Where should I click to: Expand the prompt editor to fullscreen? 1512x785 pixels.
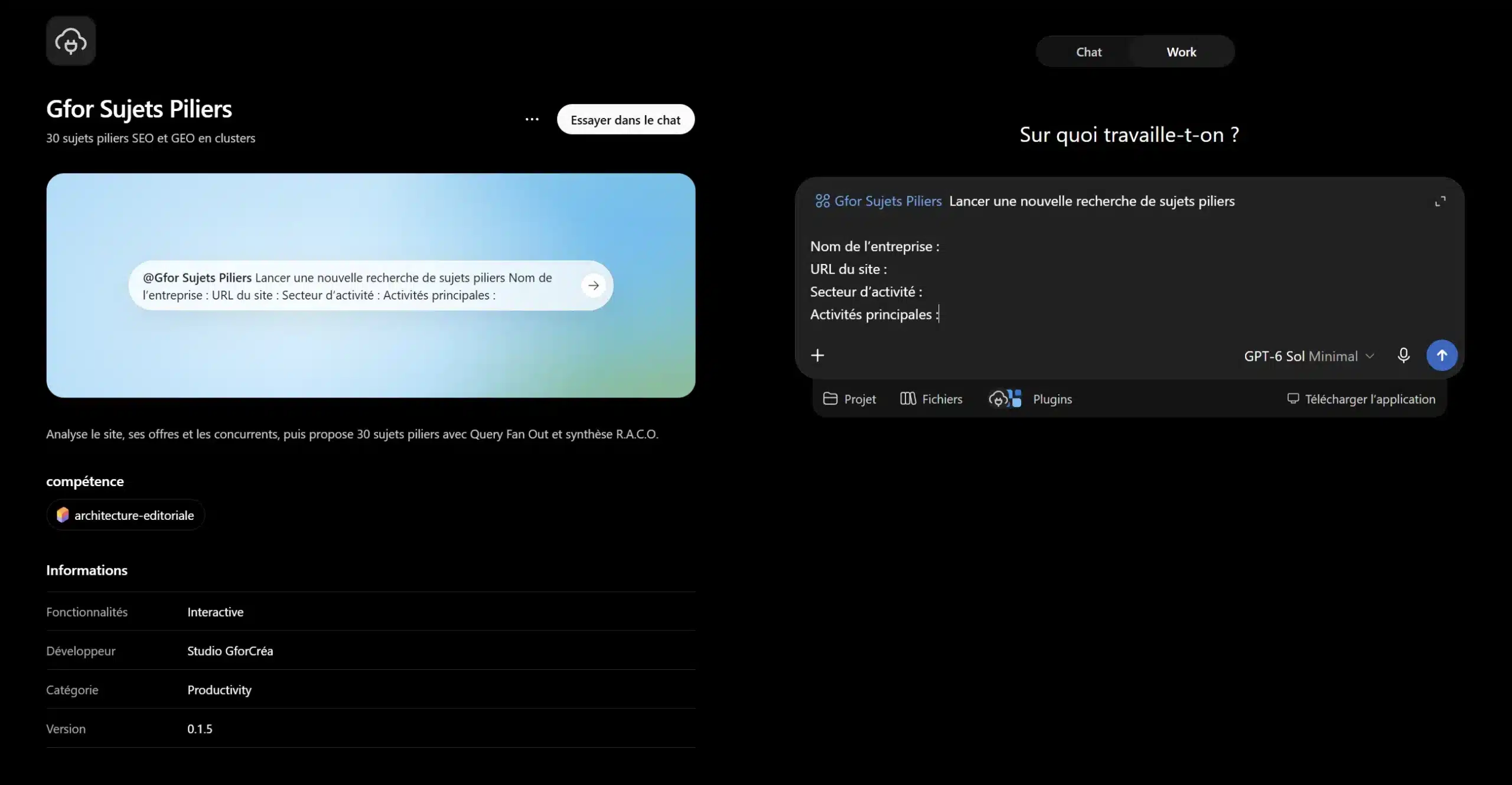tap(1441, 201)
